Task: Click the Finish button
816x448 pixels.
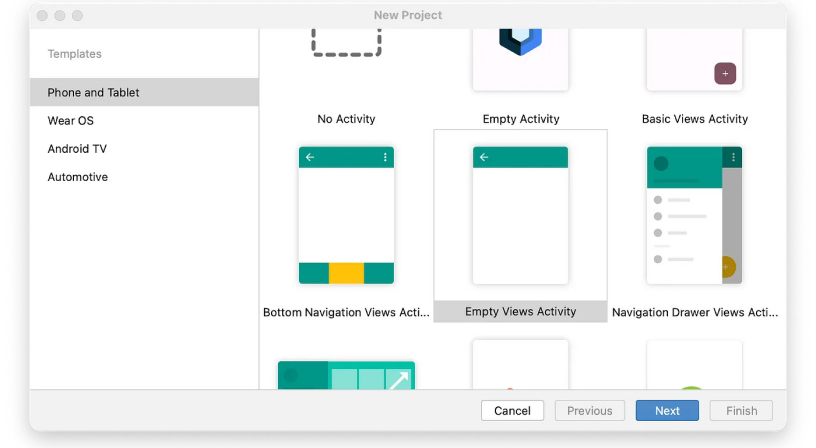Action: (x=742, y=411)
